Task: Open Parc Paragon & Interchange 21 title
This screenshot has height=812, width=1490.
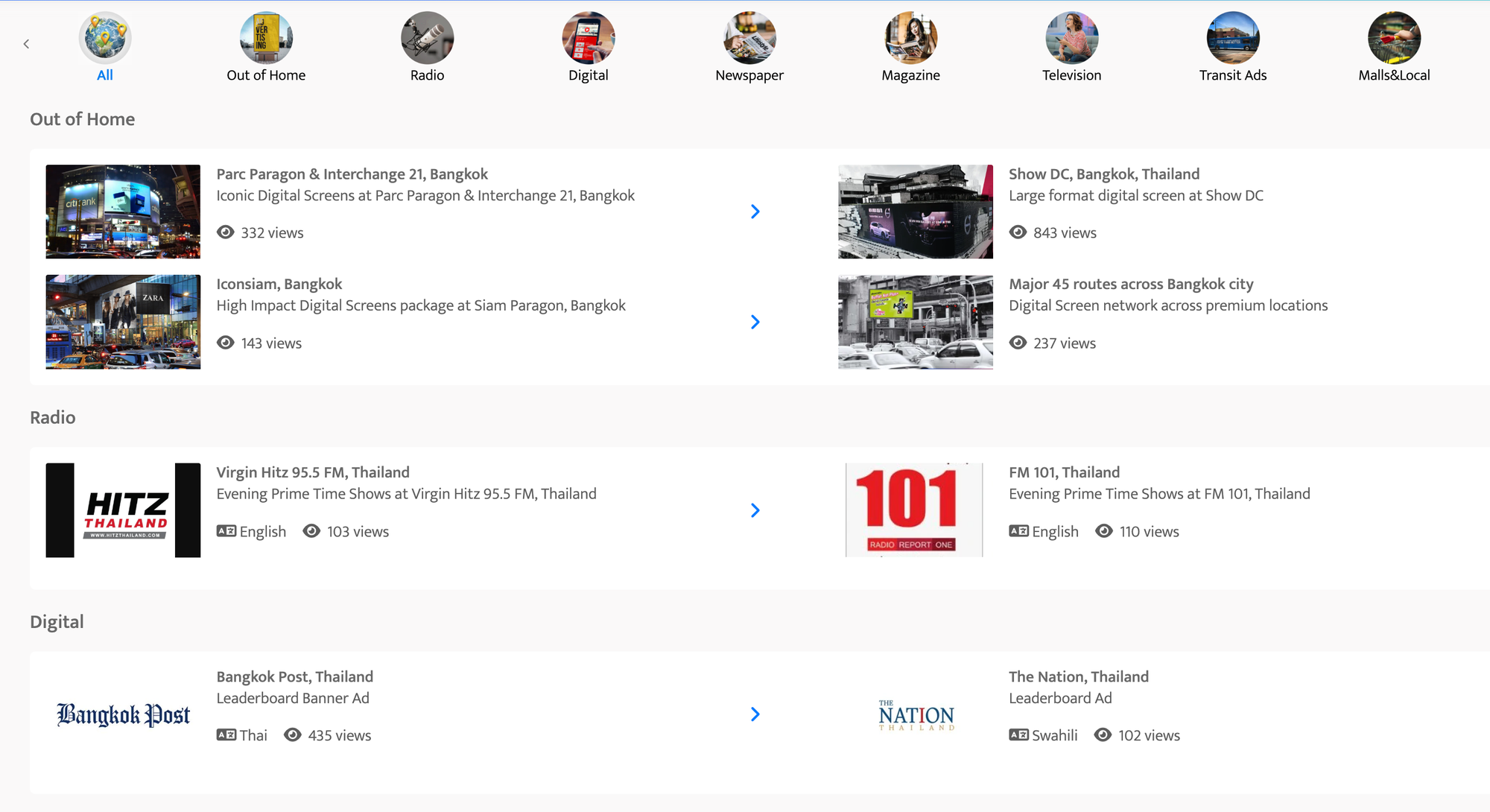Action: click(352, 174)
